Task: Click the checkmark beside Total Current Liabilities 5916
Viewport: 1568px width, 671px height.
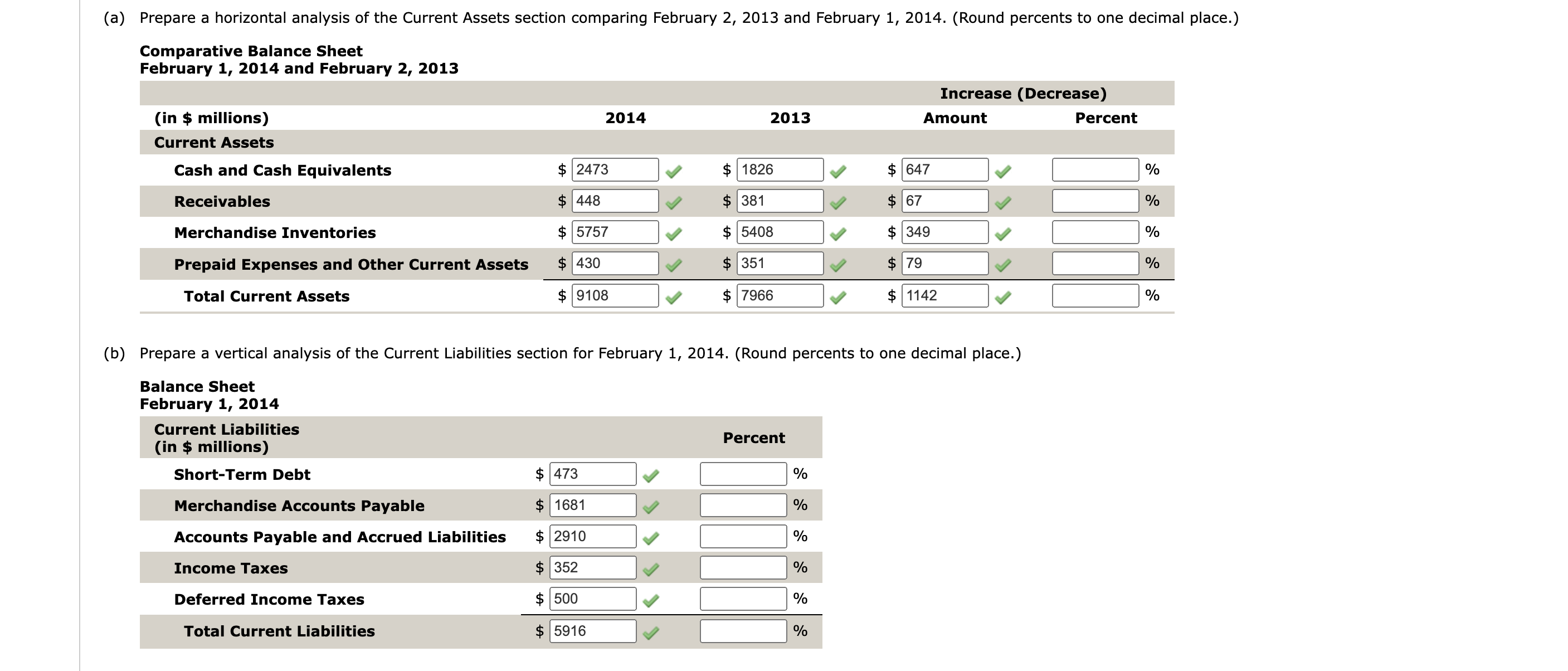Action: [x=650, y=631]
